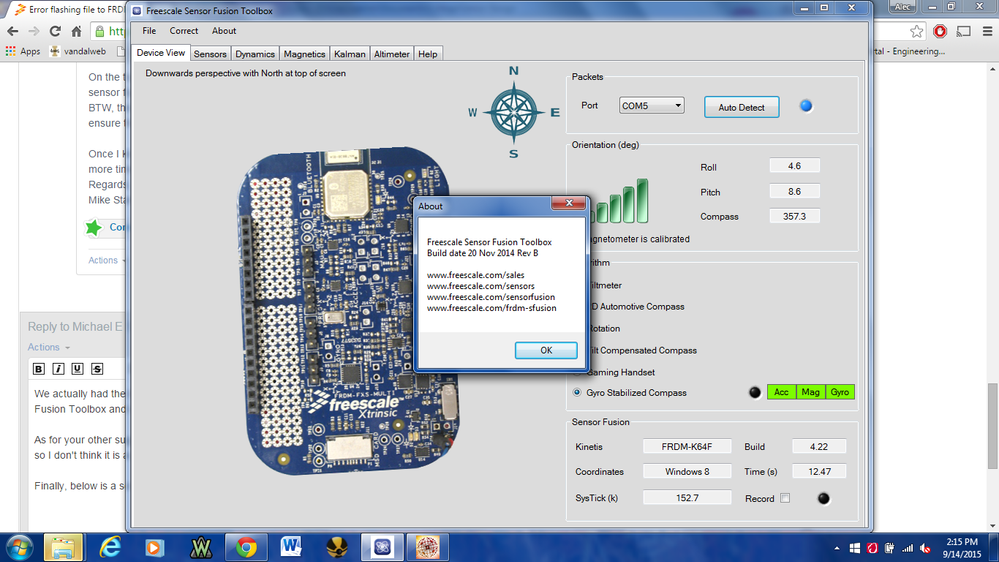Select the Device View tab

click(x=161, y=53)
